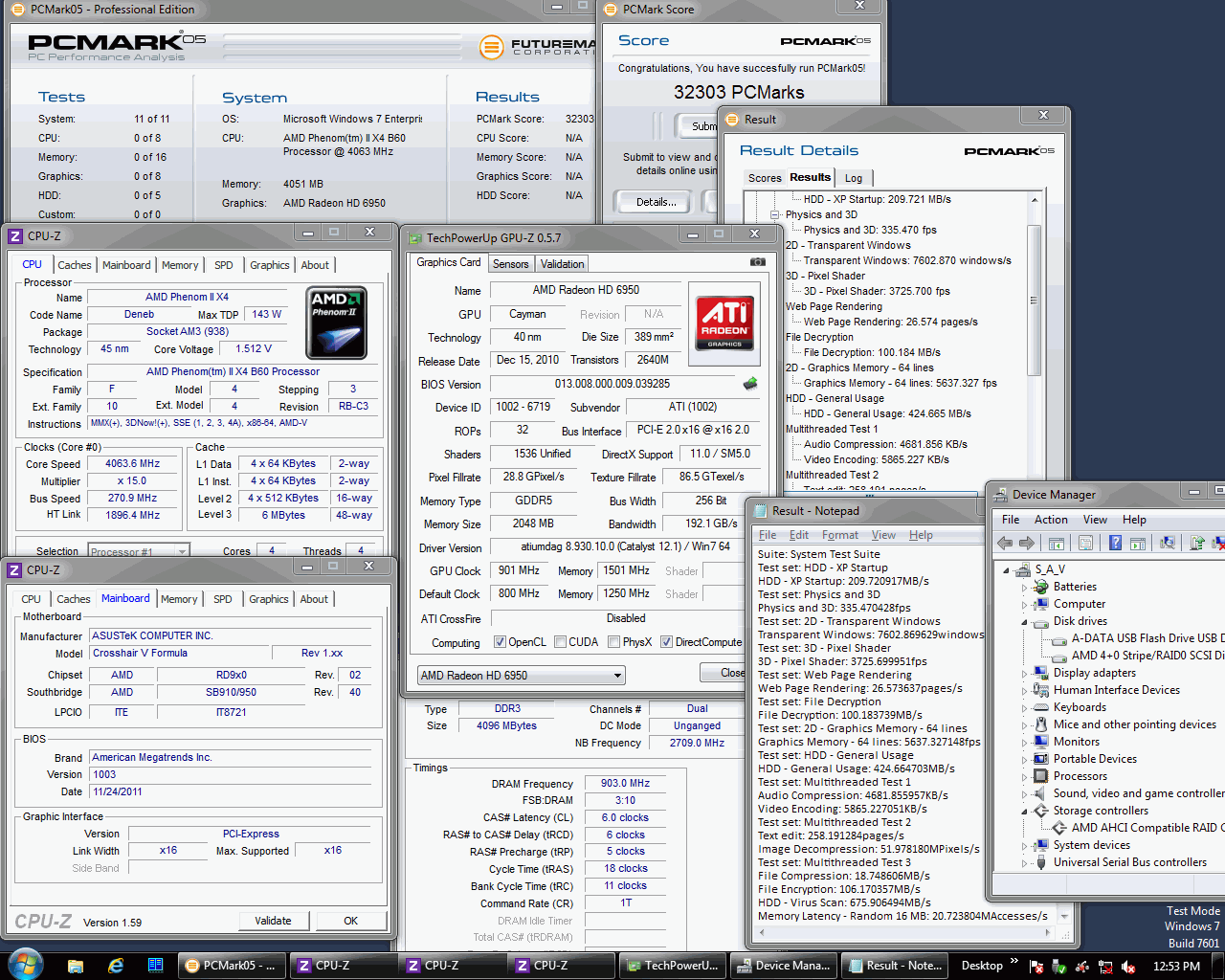1225x980 pixels.
Task: Click the Desktop toolbar label on taskbar
Action: (982, 966)
